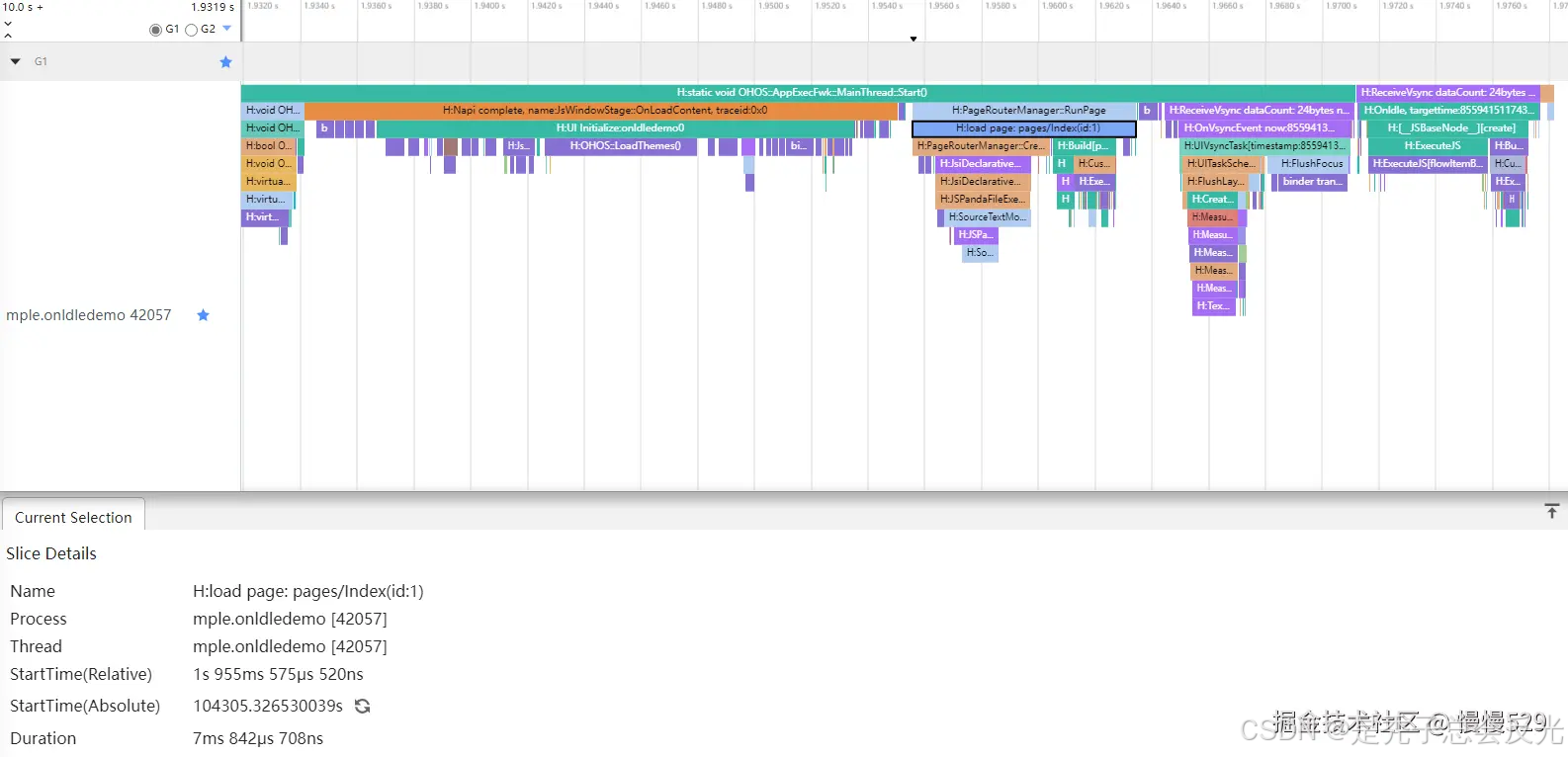Select the G1 radio button
Viewport: 1568px width, 757px height.
tap(155, 30)
